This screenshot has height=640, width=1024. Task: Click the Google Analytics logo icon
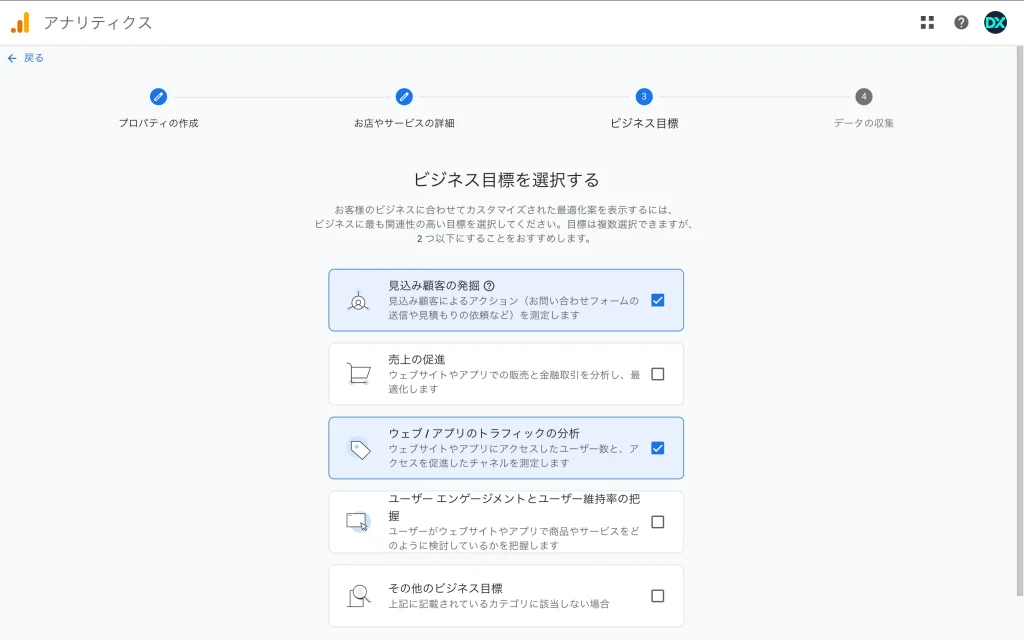tap(20, 22)
